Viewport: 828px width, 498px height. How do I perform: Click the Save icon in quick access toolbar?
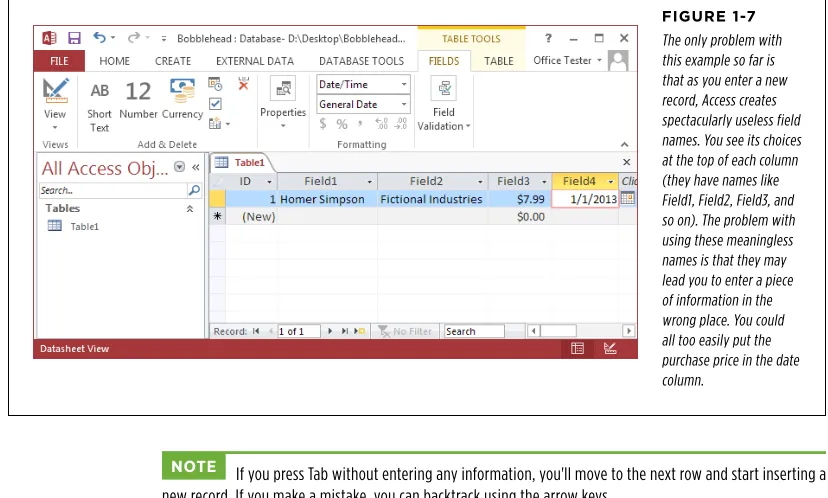(74, 38)
